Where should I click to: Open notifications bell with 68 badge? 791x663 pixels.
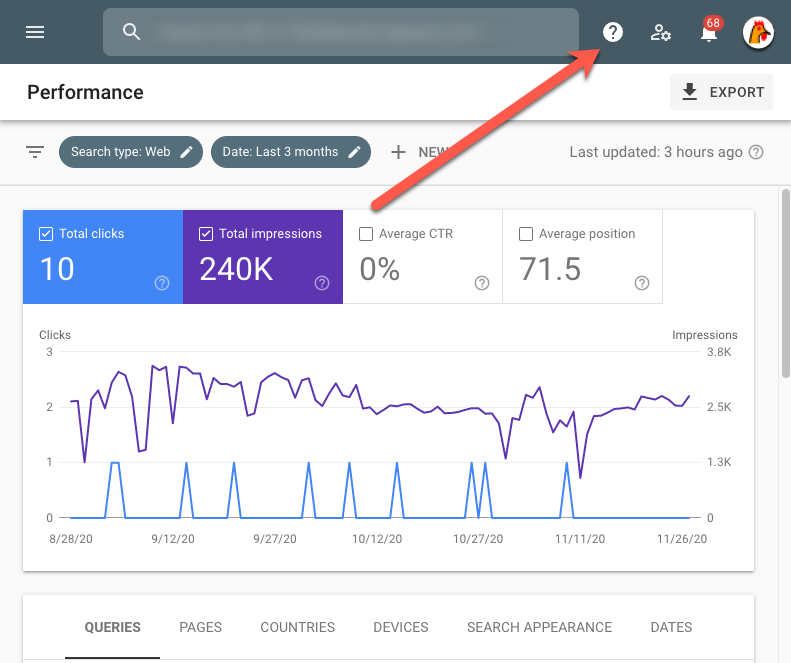point(709,32)
